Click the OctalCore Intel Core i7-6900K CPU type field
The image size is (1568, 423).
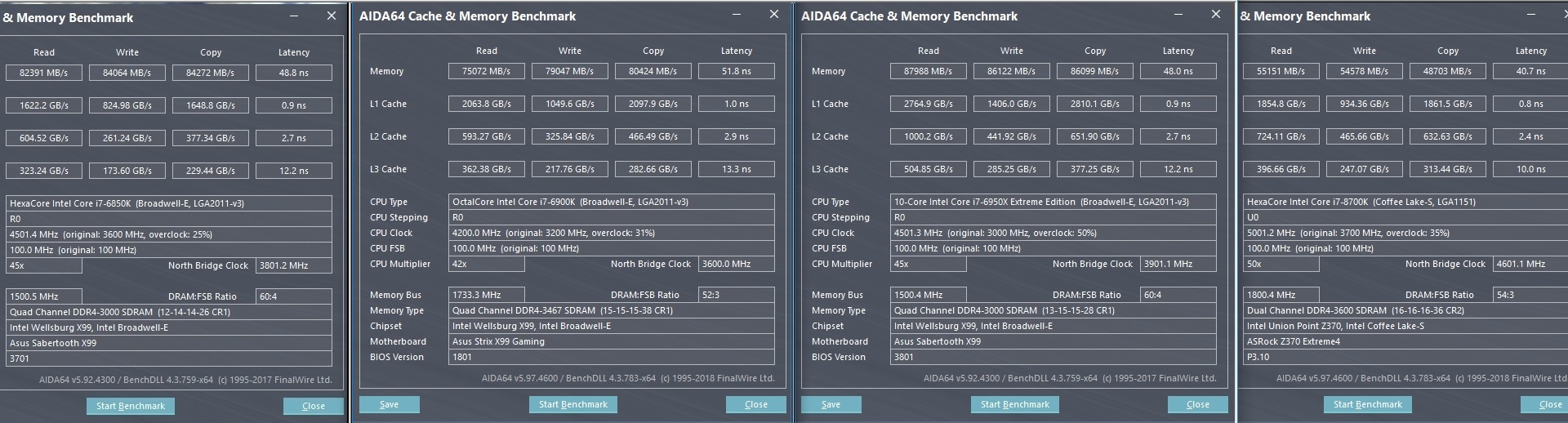click(612, 202)
